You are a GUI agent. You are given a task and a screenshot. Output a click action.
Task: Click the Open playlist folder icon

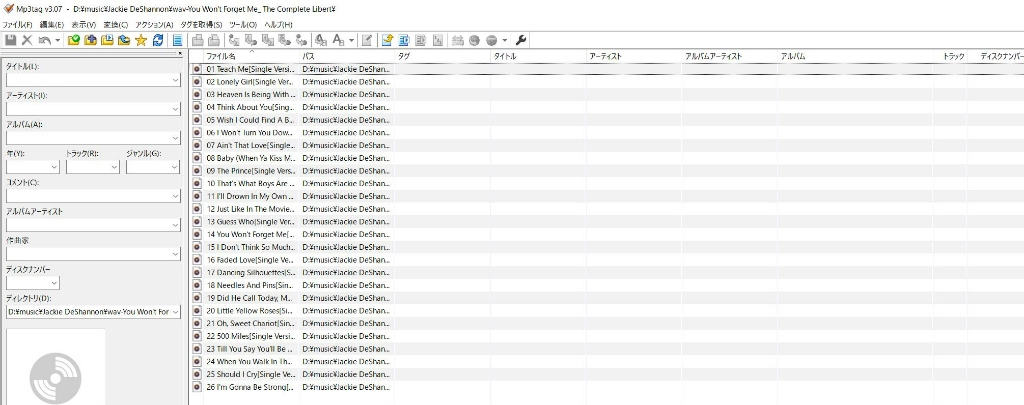pos(107,40)
